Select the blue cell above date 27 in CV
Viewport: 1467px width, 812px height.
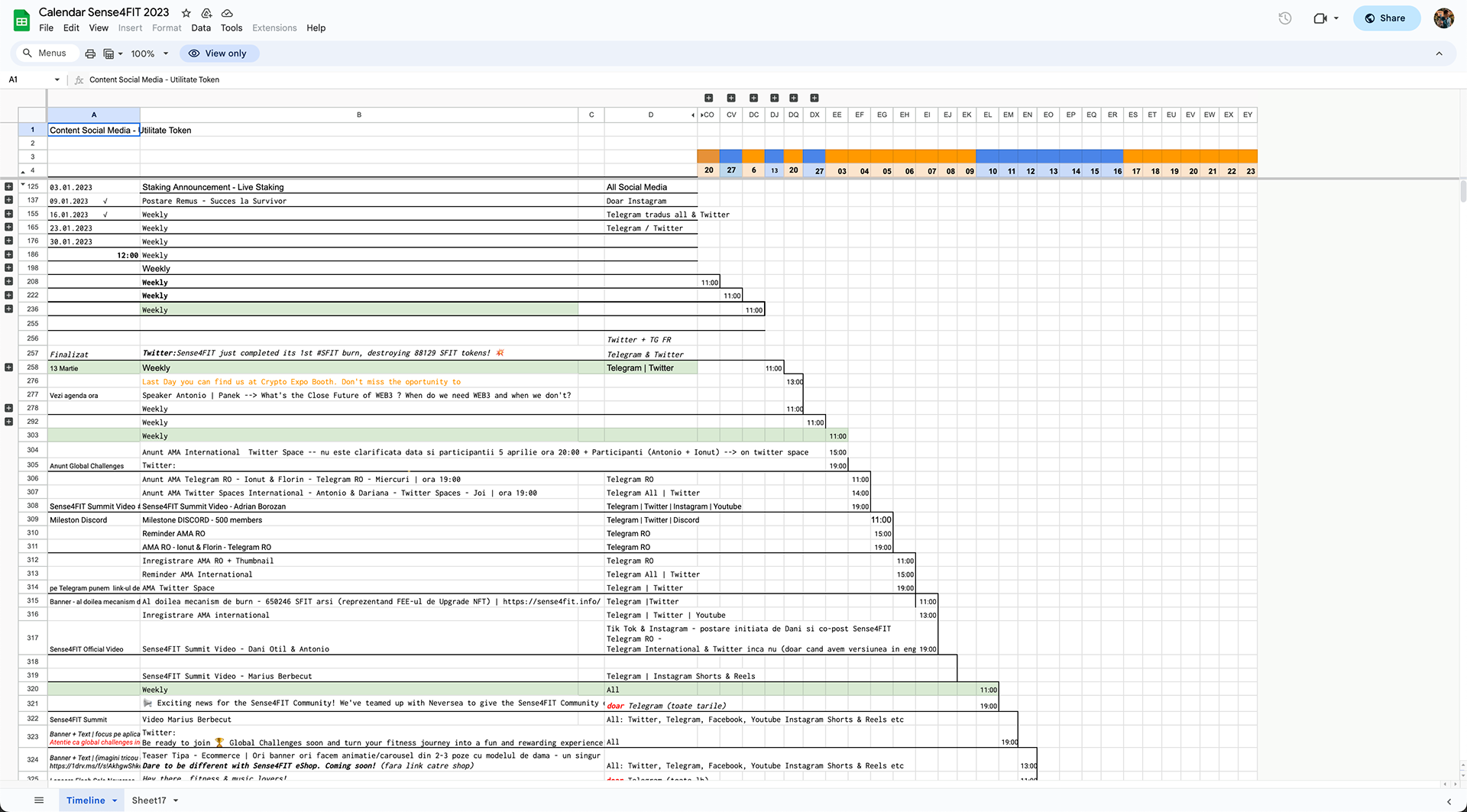click(x=731, y=157)
